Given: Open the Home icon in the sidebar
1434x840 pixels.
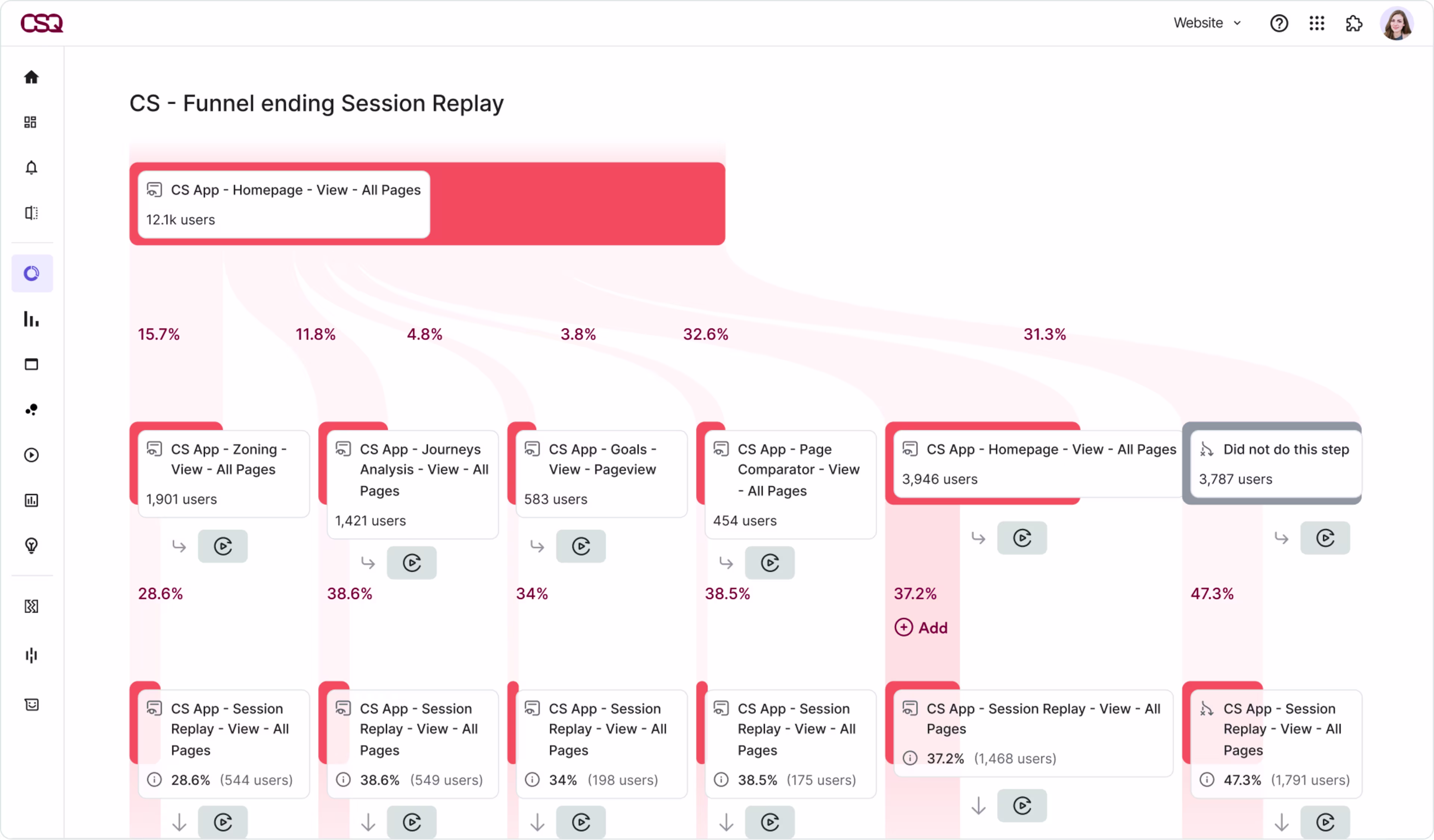Looking at the screenshot, I should [x=32, y=77].
